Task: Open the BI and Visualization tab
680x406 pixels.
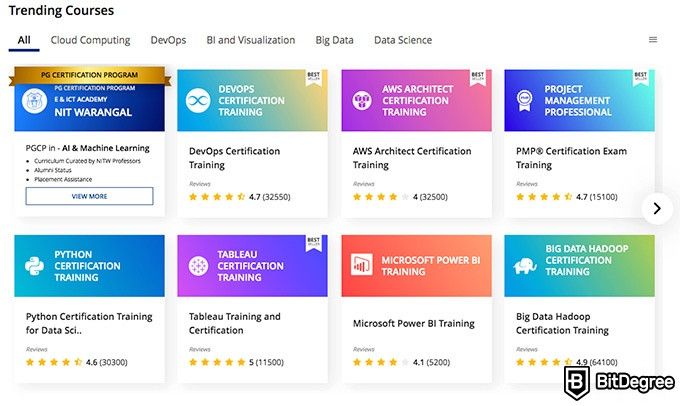Action: [251, 40]
